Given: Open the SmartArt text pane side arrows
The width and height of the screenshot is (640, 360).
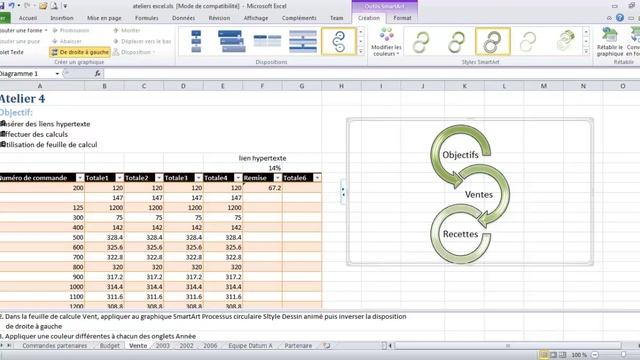Looking at the screenshot, I should [x=343, y=192].
